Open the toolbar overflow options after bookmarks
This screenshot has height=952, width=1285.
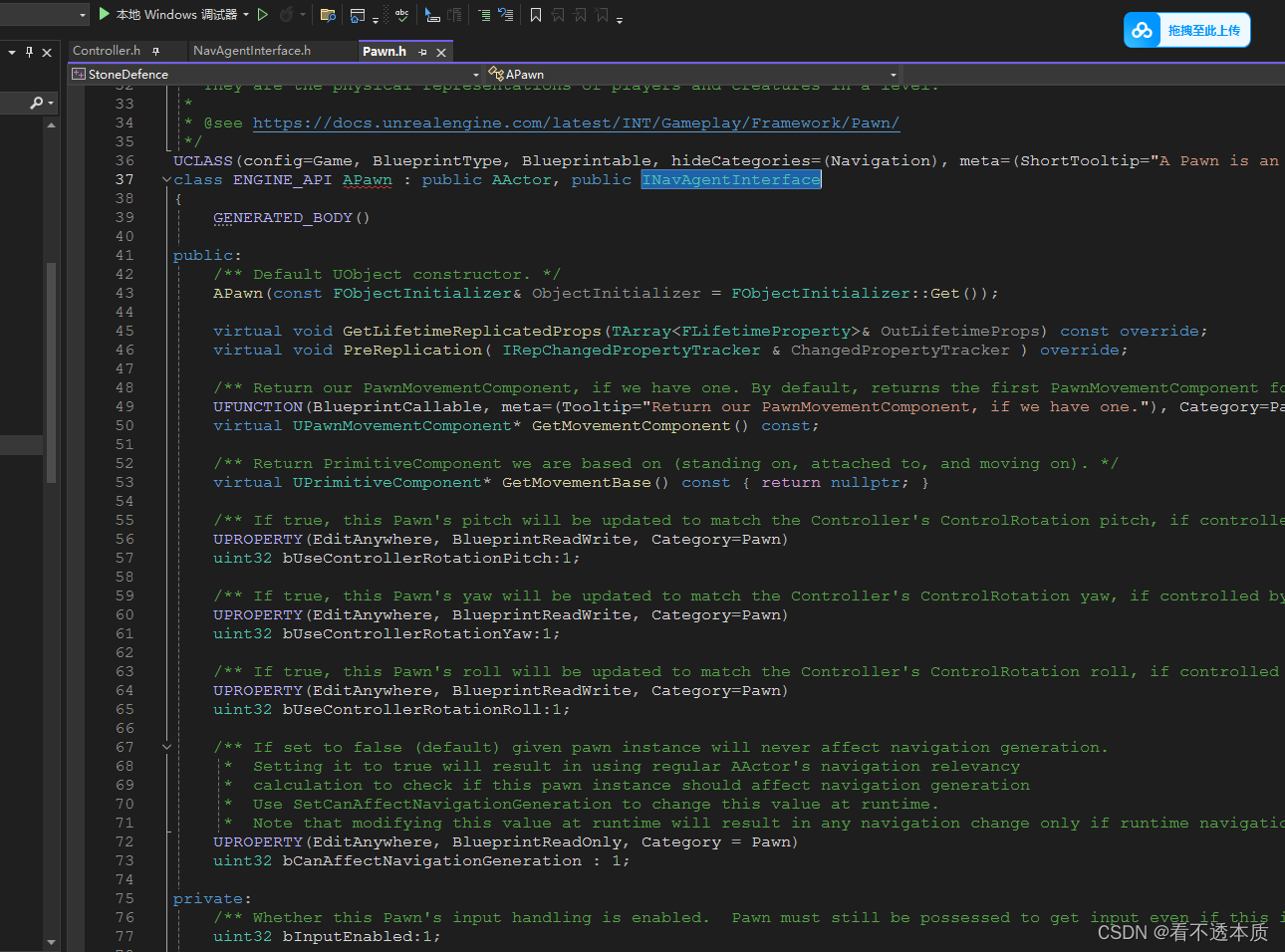pos(620,19)
